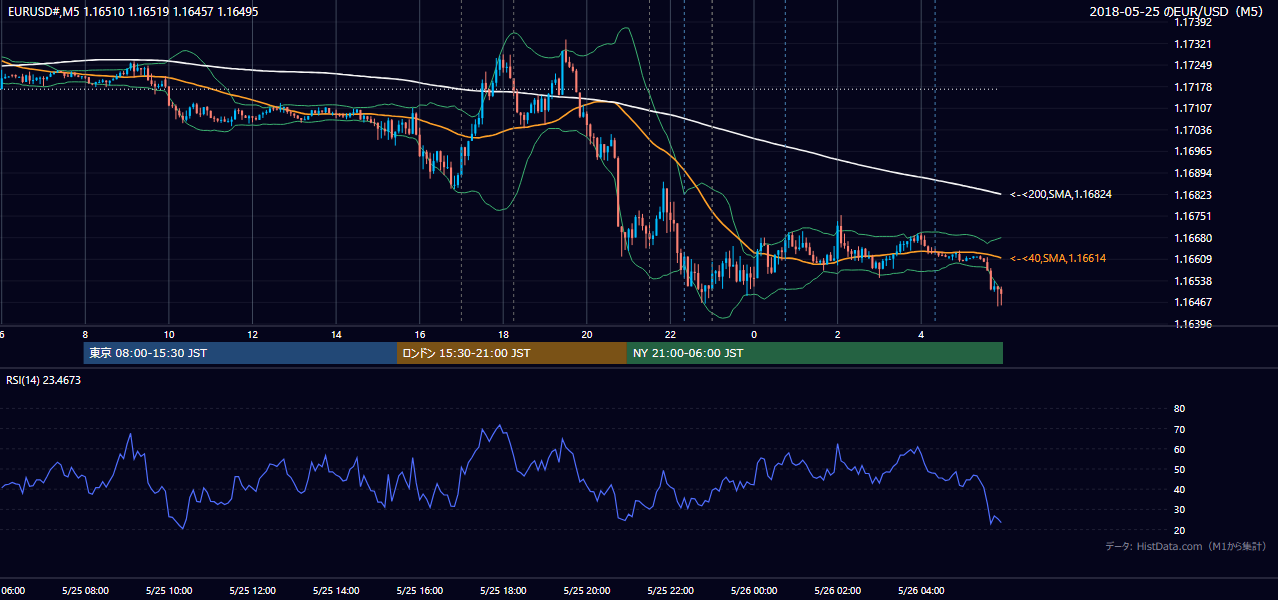The height and width of the screenshot is (600, 1278).
Task: Click the 東京 08:00-15:30 JST session bar
Action: [x=240, y=353]
